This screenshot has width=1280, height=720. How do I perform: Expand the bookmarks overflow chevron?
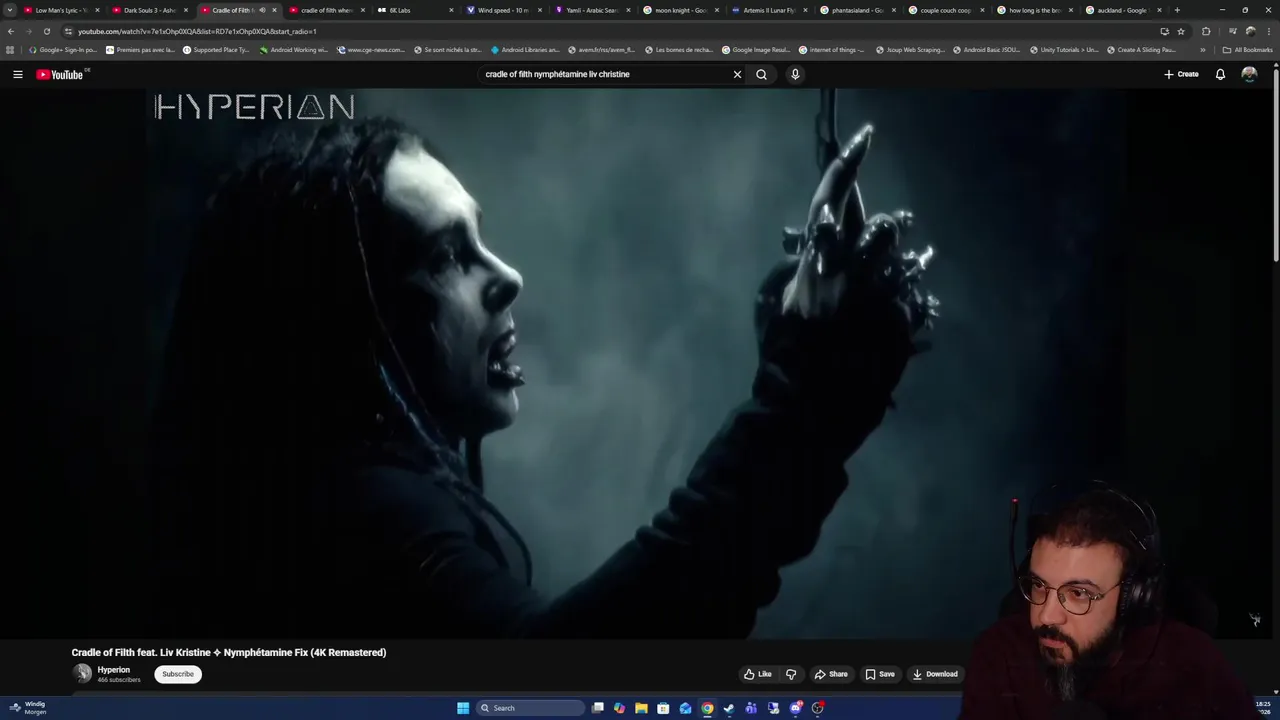tap(1203, 50)
